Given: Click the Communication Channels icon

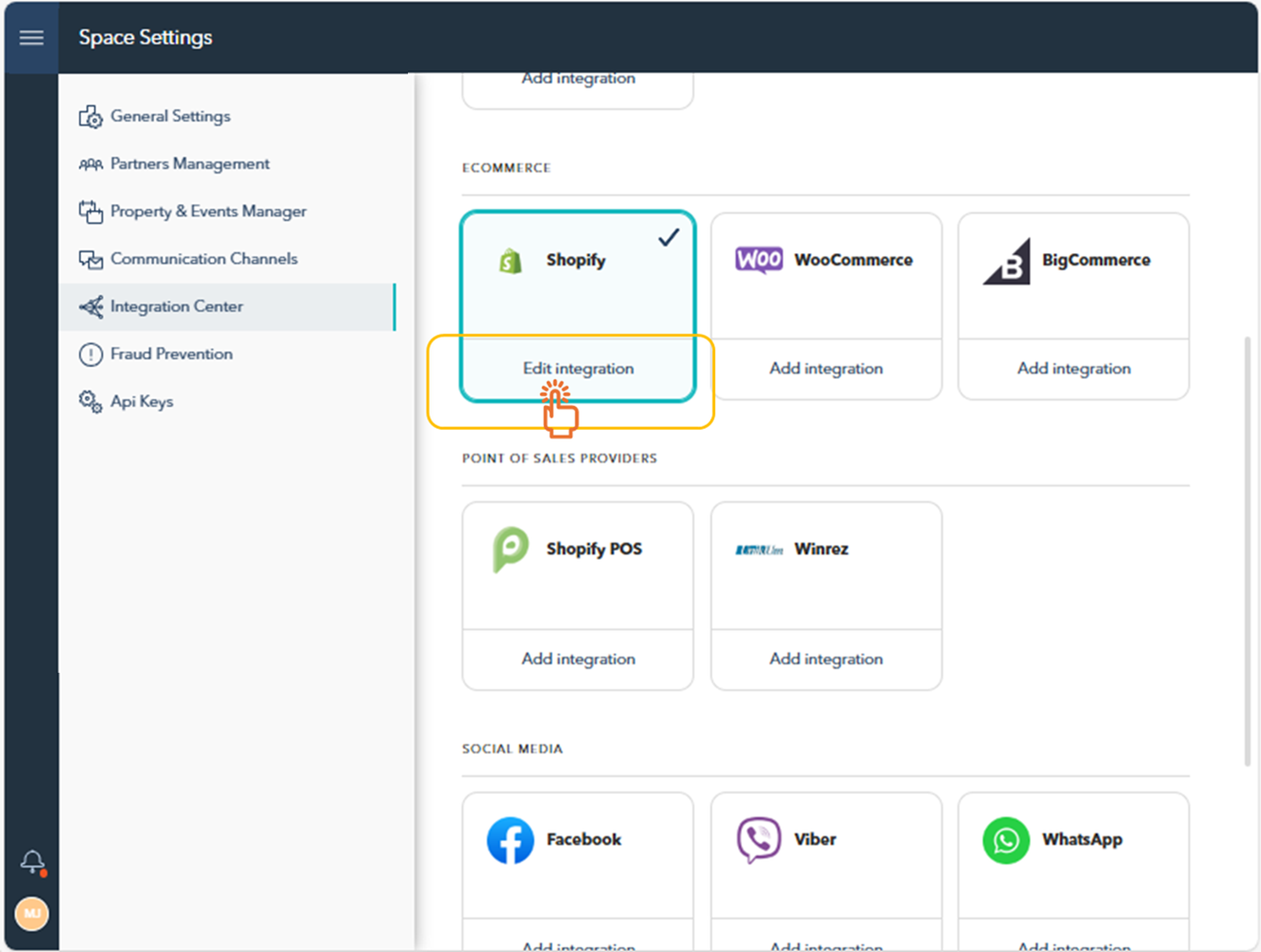Looking at the screenshot, I should [91, 259].
